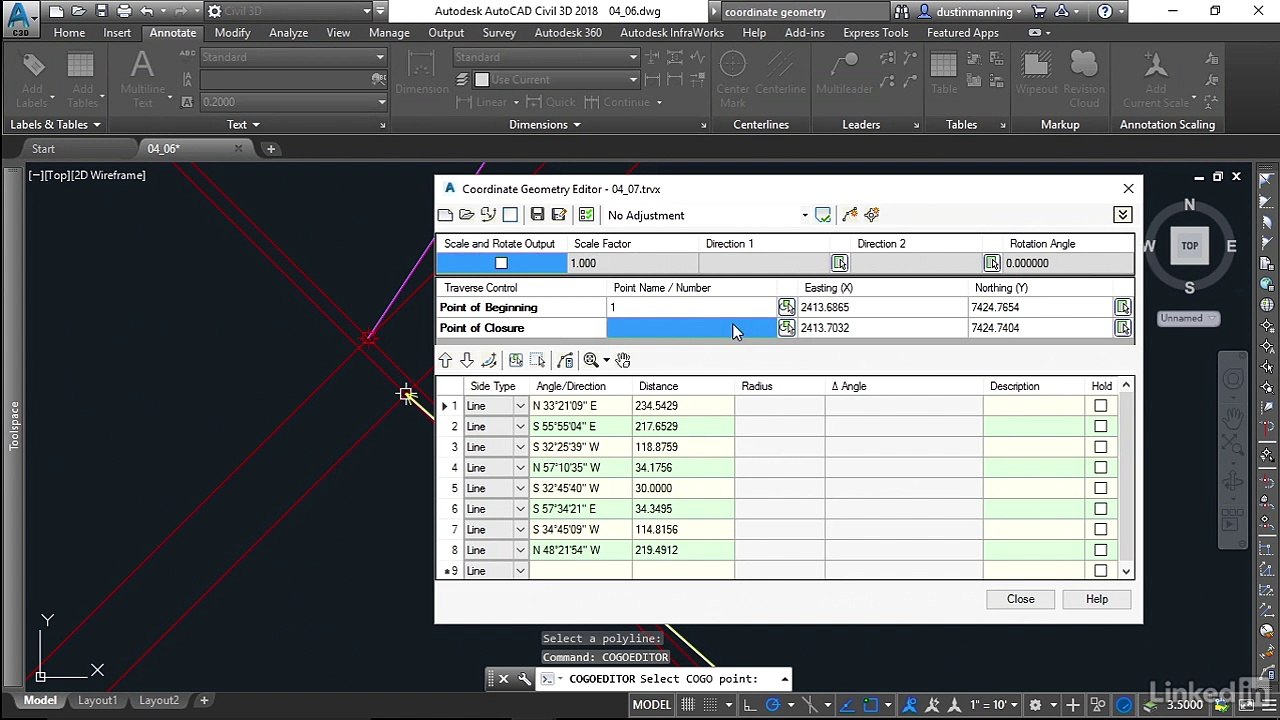Open Insert ribbon tab
This screenshot has height=720, width=1280.
117,33
